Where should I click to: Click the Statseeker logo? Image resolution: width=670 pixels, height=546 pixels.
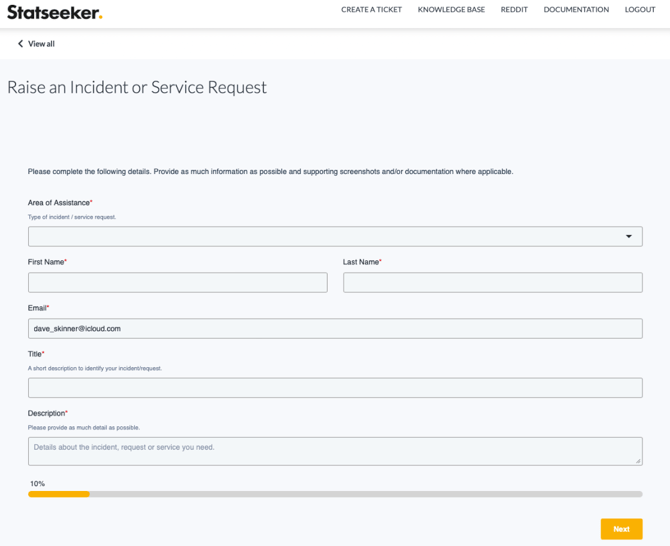coord(55,12)
